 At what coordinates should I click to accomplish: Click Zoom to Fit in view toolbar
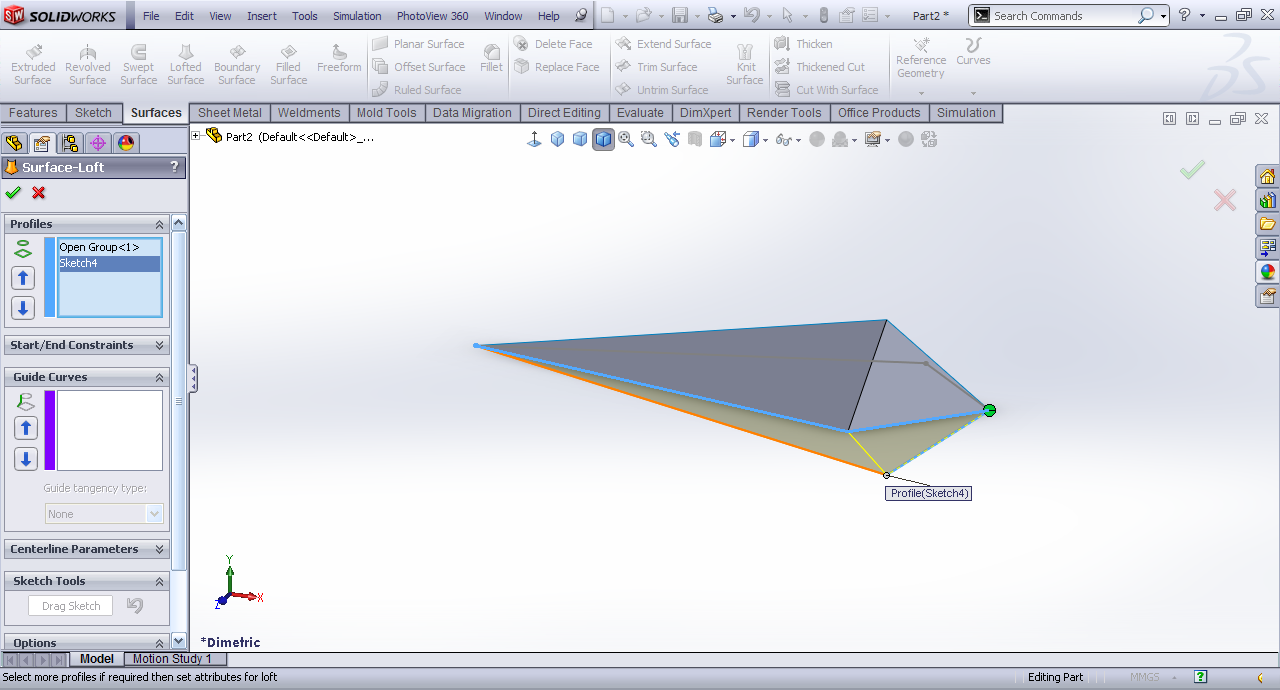(626, 140)
